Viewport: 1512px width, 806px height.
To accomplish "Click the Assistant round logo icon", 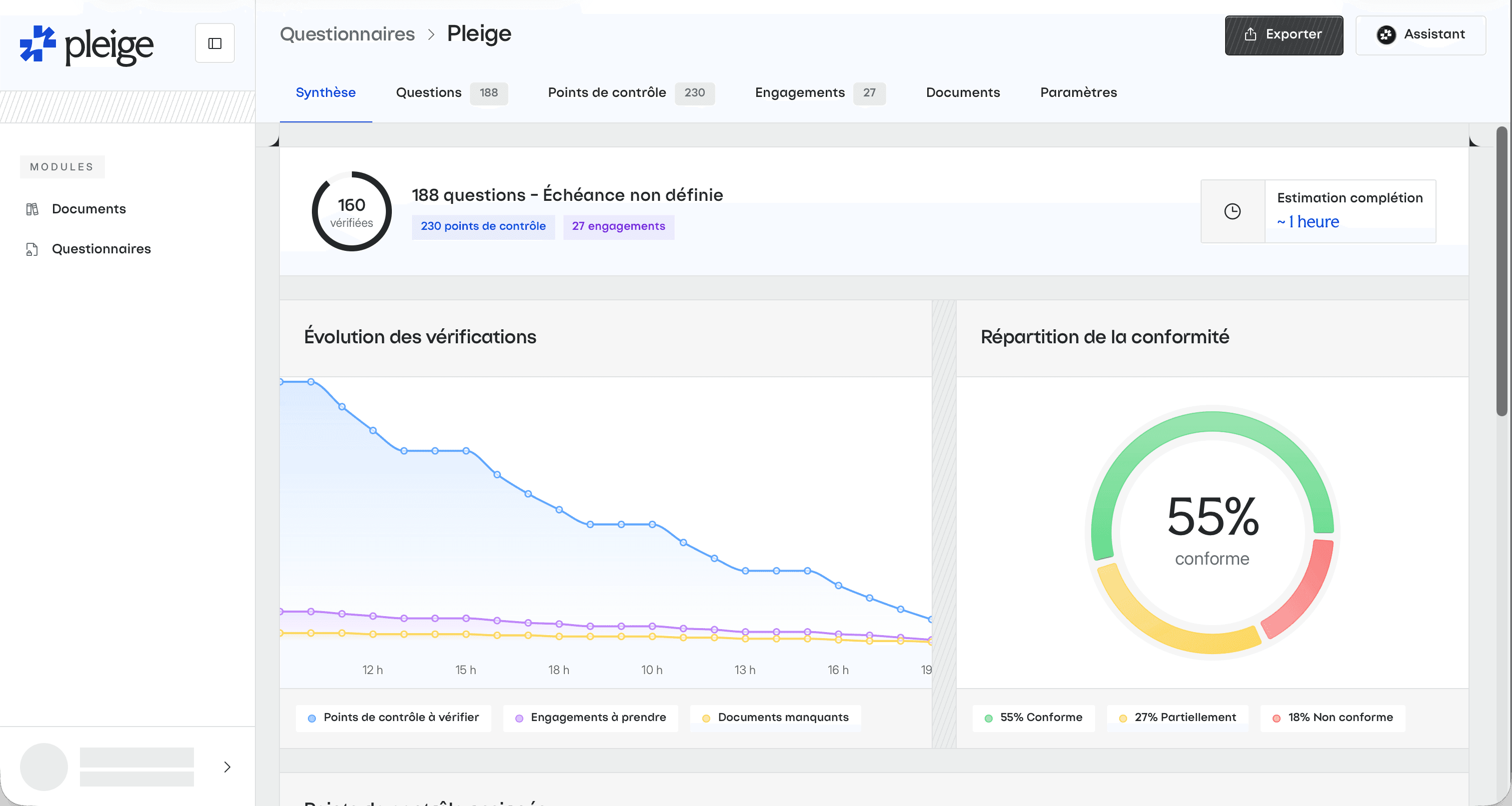I will pyautogui.click(x=1386, y=34).
